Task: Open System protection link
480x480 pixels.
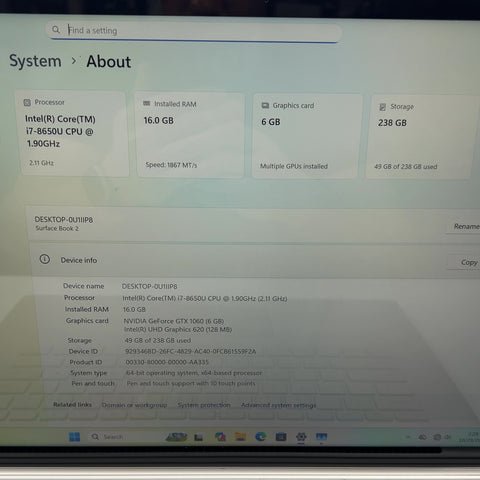Action: pos(204,405)
